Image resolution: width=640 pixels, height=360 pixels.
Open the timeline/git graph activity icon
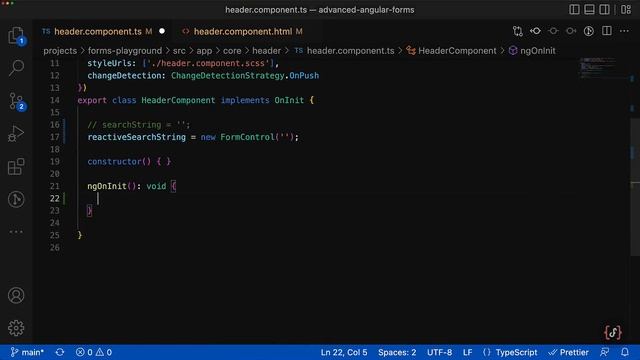click(16, 200)
